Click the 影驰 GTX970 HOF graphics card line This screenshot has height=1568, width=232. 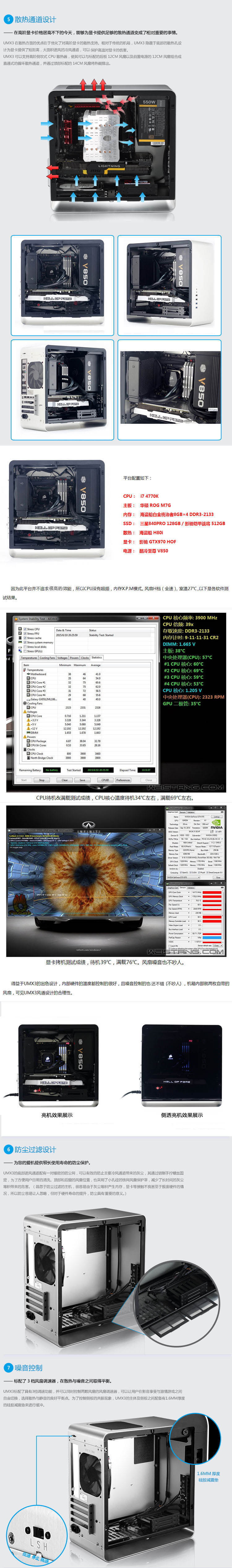(149, 542)
